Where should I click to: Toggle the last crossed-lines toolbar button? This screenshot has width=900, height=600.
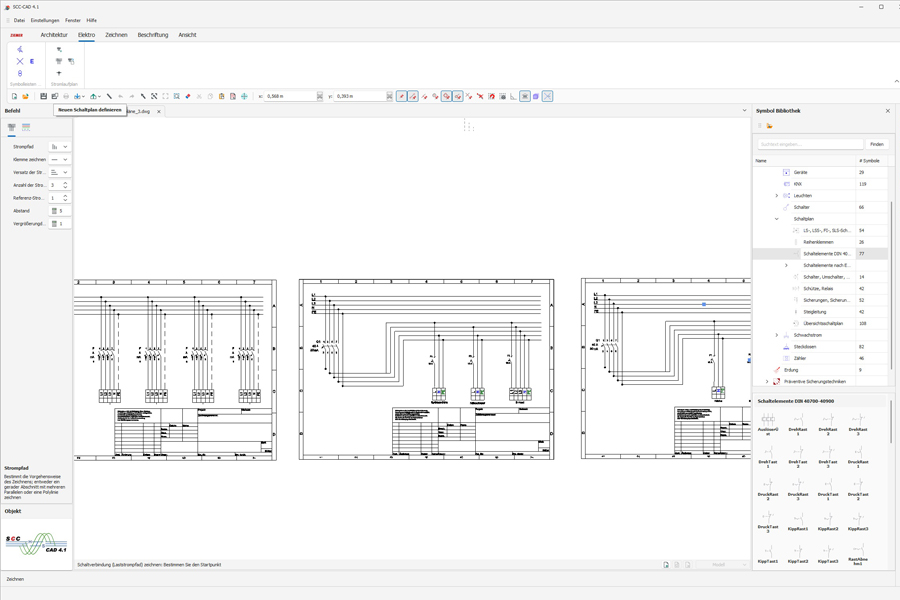click(548, 96)
